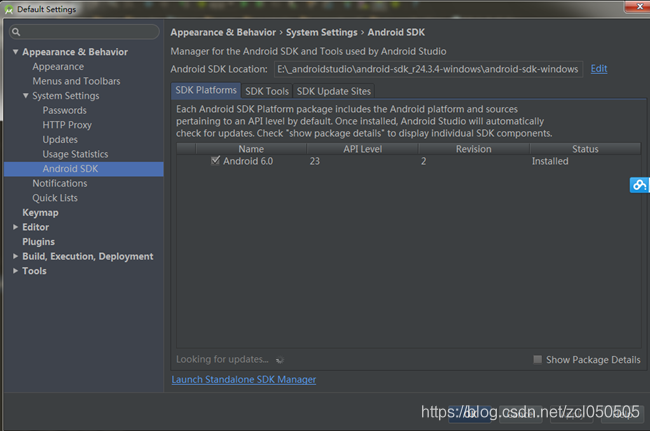This screenshot has height=431, width=650.
Task: Click the Android SDK Location field
Action: 428,69
